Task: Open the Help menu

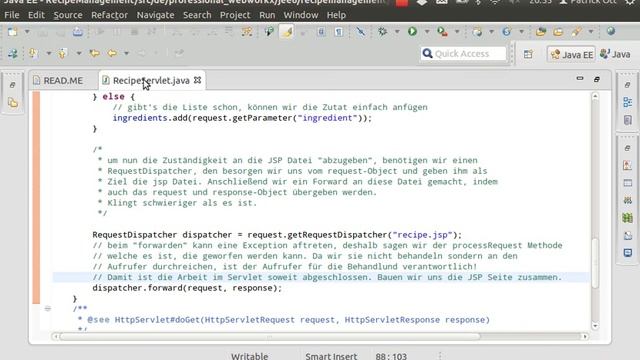Action: (336, 15)
